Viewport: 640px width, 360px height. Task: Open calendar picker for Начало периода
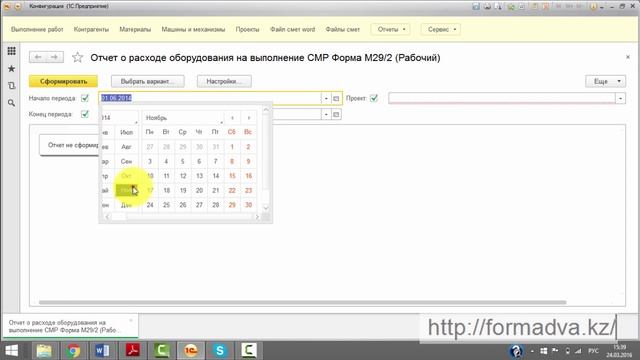(336, 98)
